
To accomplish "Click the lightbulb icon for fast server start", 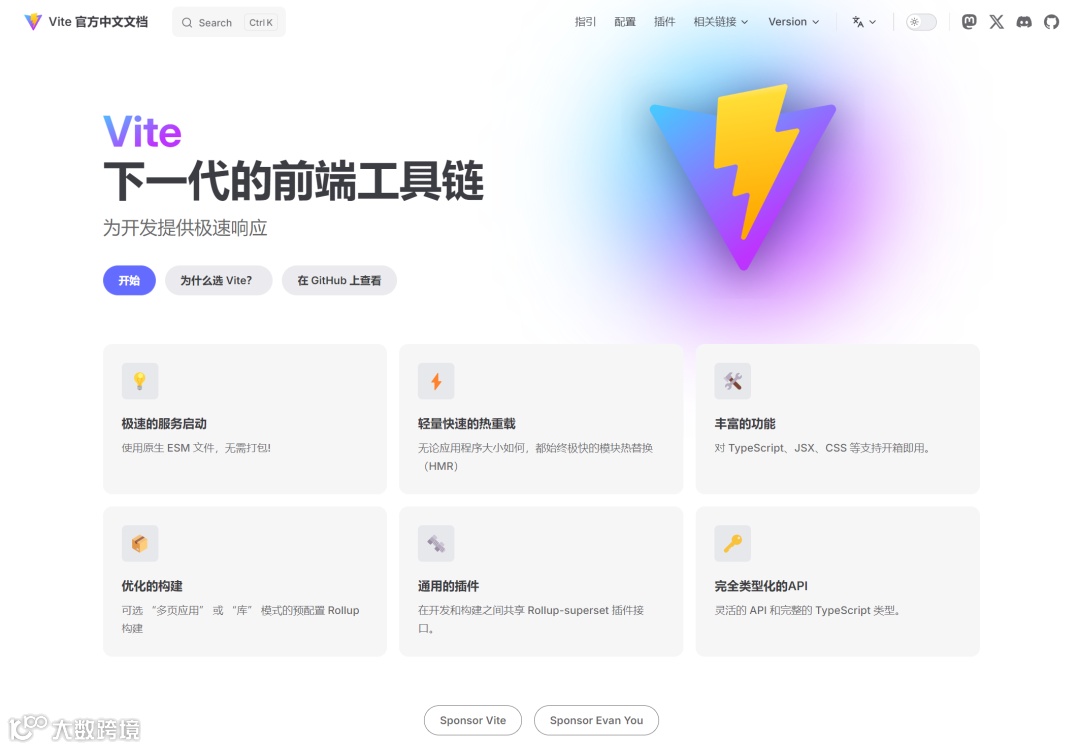I will coord(140,381).
